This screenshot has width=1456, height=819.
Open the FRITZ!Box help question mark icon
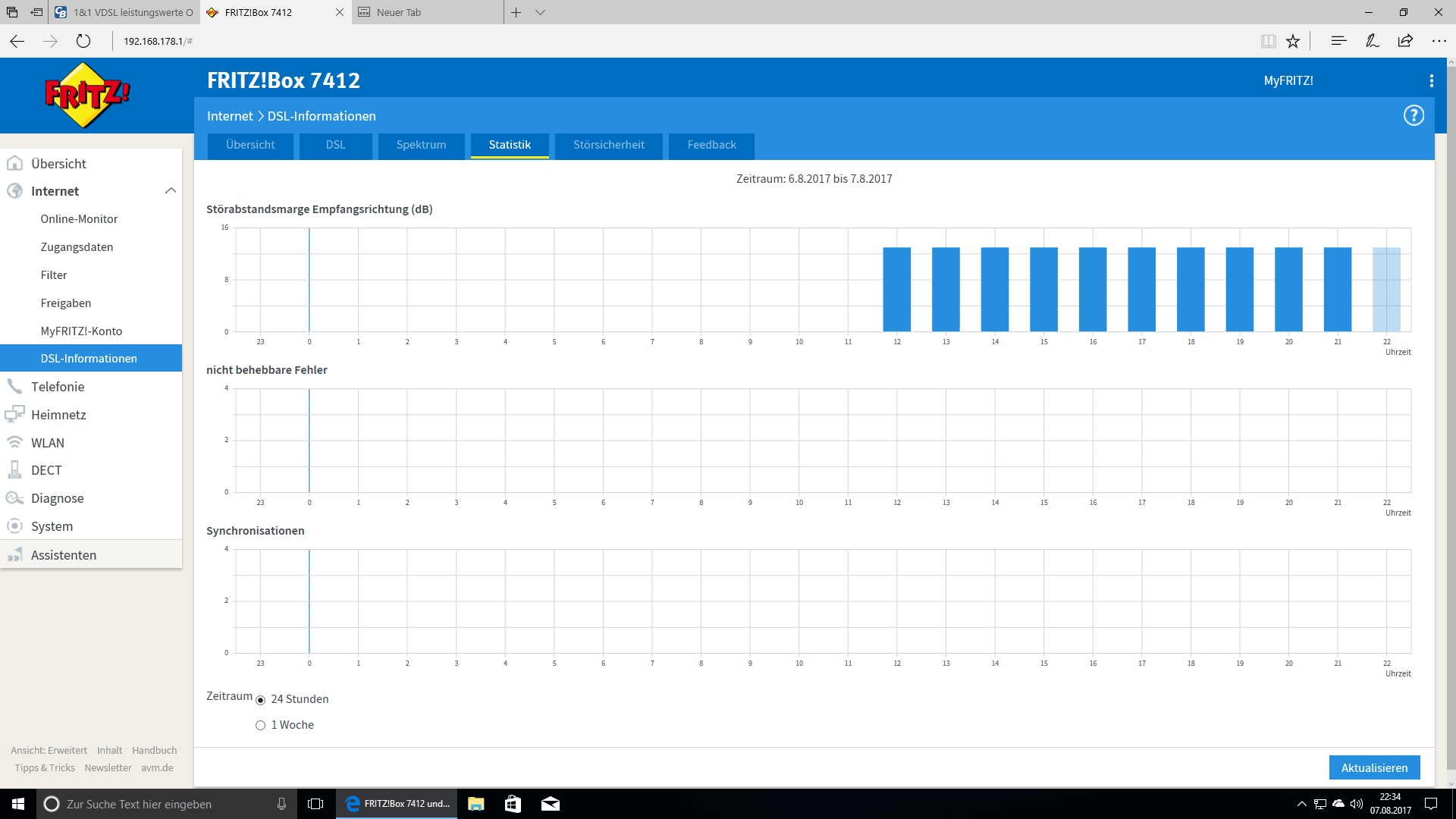(x=1414, y=115)
